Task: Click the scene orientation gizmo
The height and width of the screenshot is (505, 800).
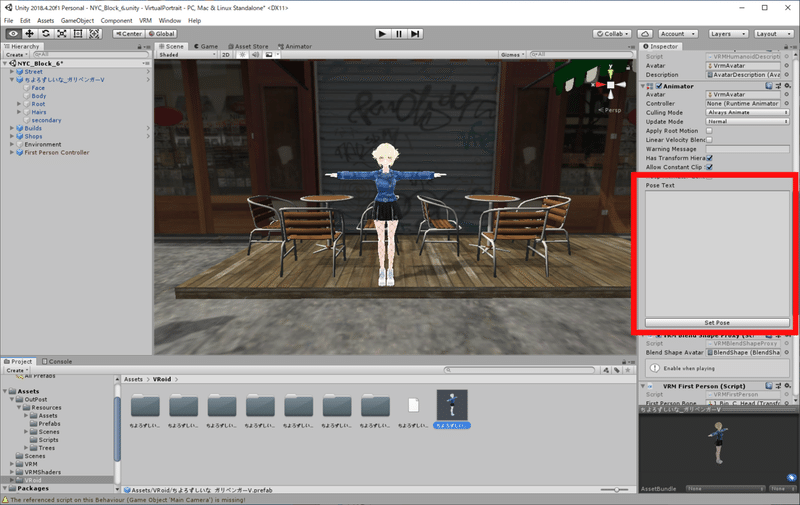Action: point(610,84)
